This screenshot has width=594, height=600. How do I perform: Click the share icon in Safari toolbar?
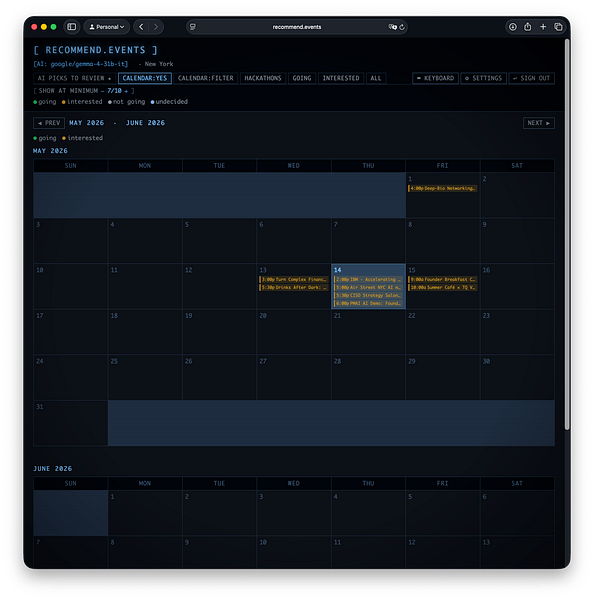coord(528,27)
